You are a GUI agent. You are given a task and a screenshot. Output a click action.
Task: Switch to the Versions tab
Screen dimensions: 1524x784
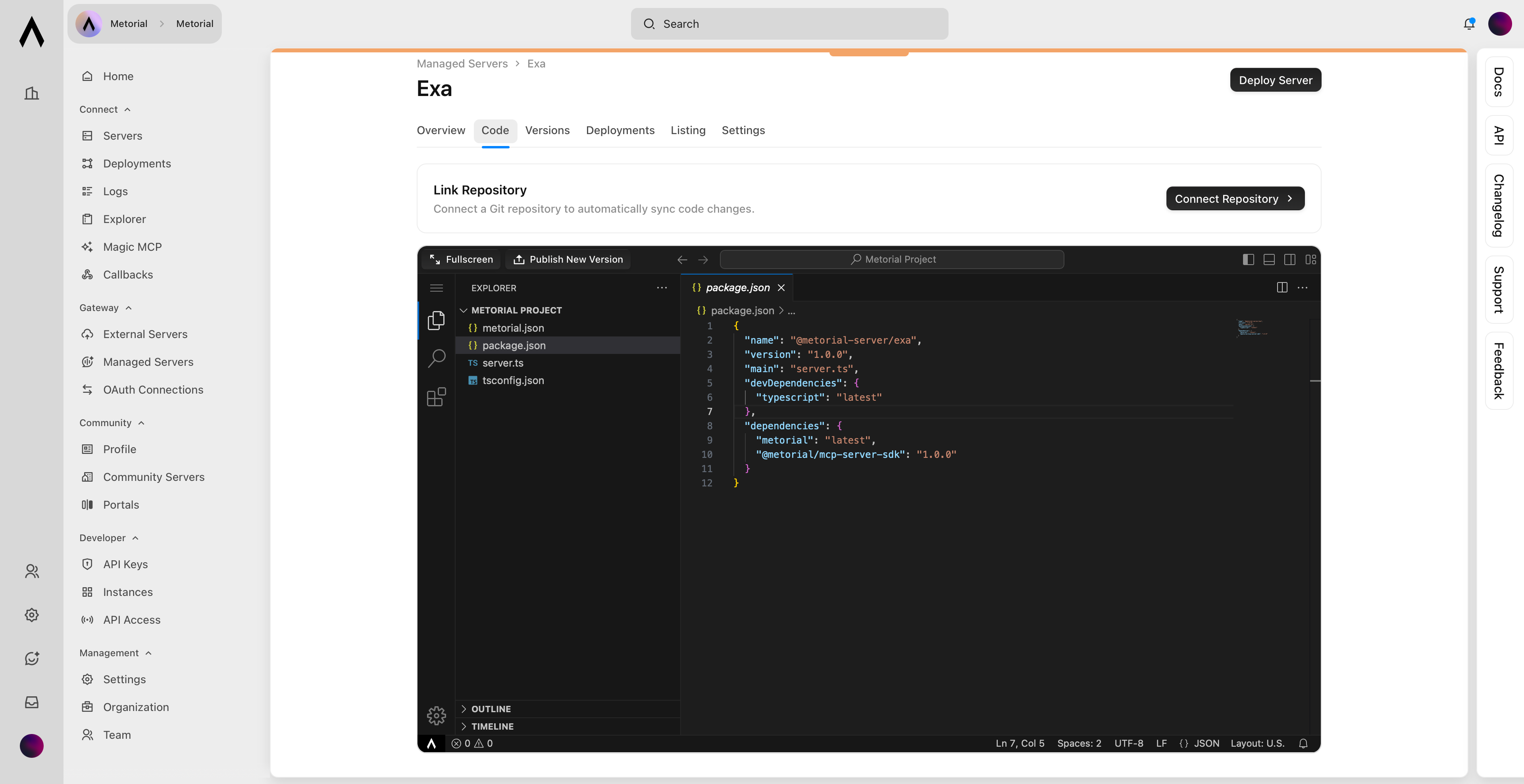[x=547, y=130]
